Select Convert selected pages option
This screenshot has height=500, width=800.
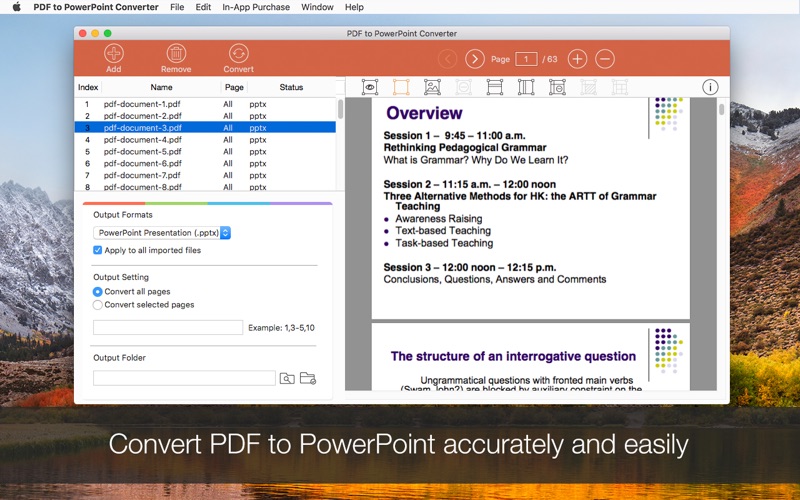98,305
